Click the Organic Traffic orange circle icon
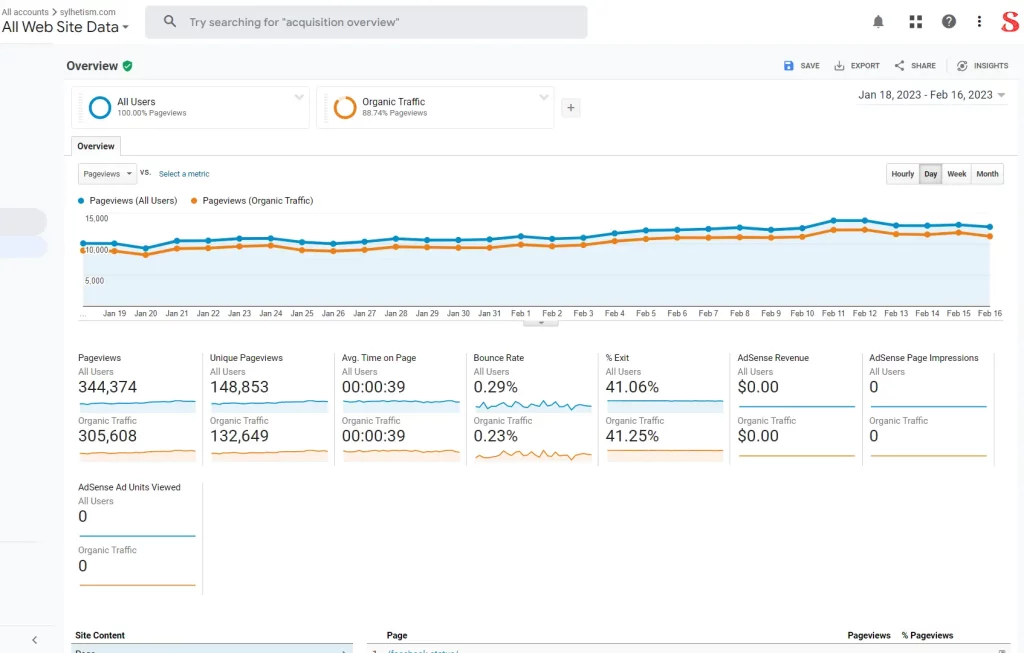Viewport: 1024px width, 653px height. 345,107
